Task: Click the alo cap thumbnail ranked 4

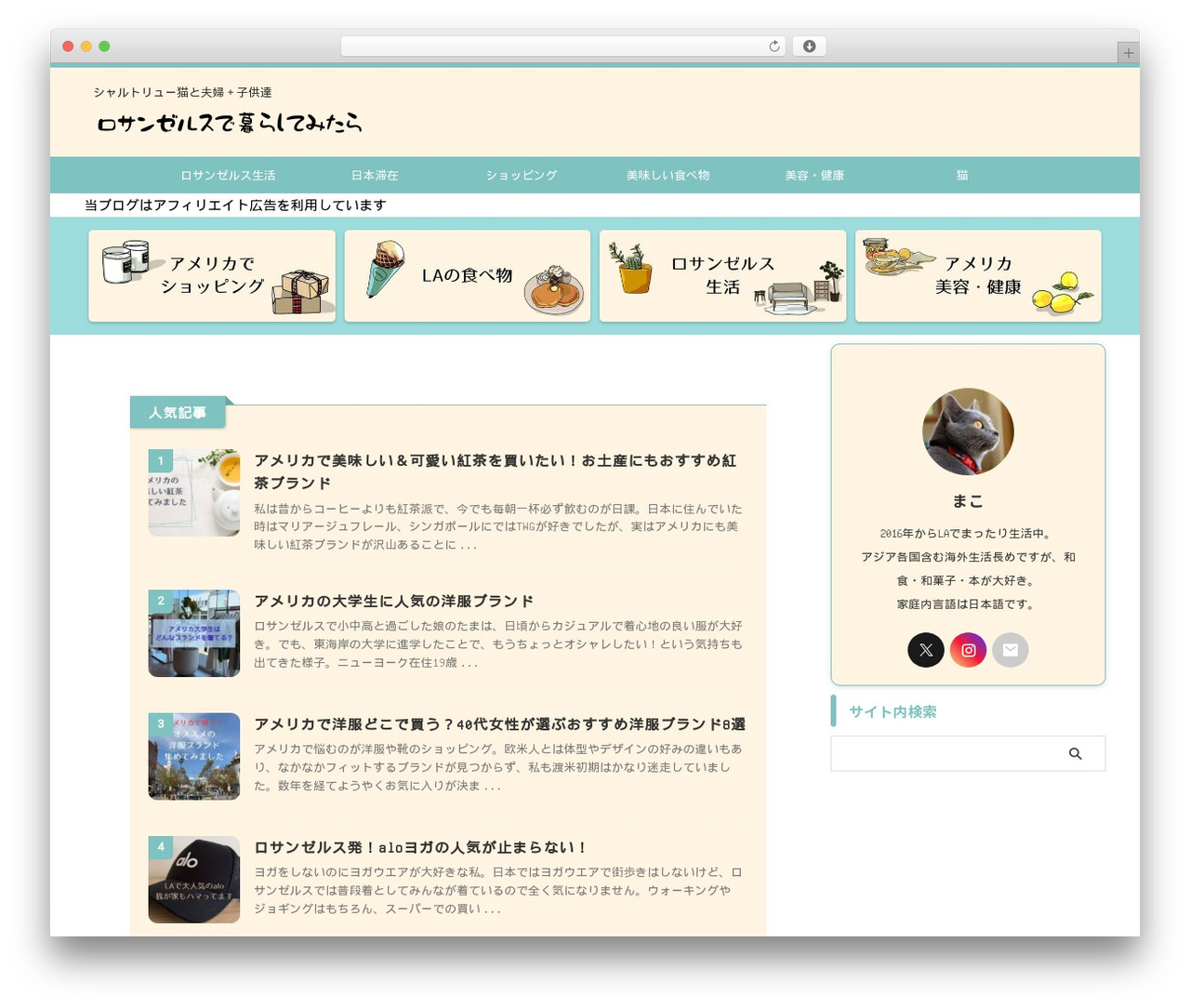Action: point(194,880)
